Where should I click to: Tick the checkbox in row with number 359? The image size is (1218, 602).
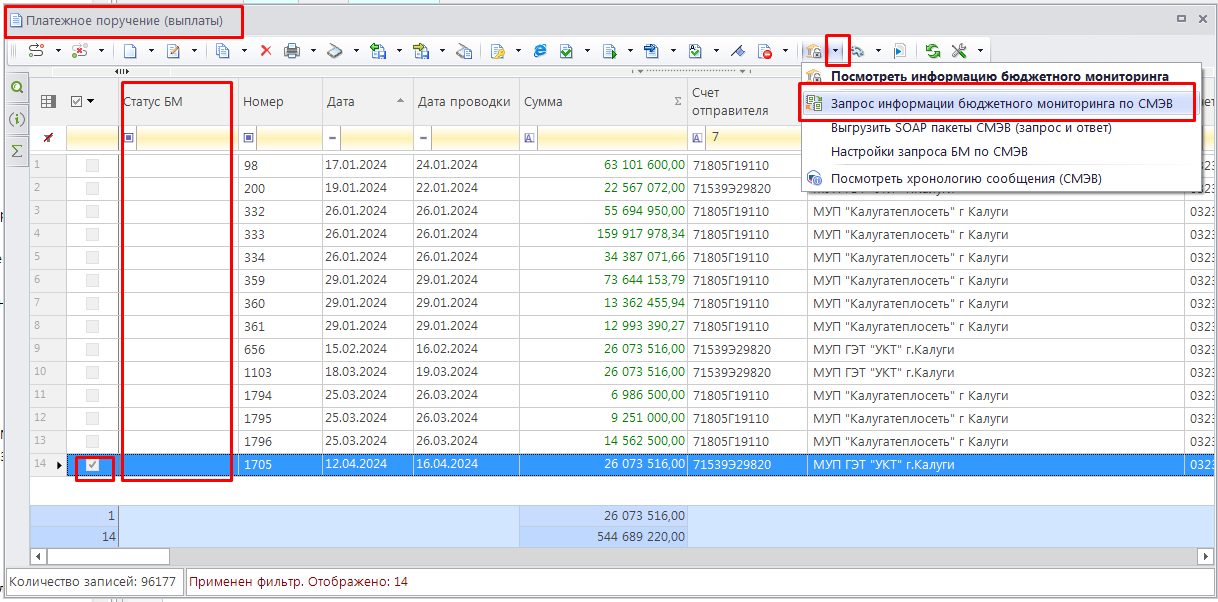pos(92,280)
